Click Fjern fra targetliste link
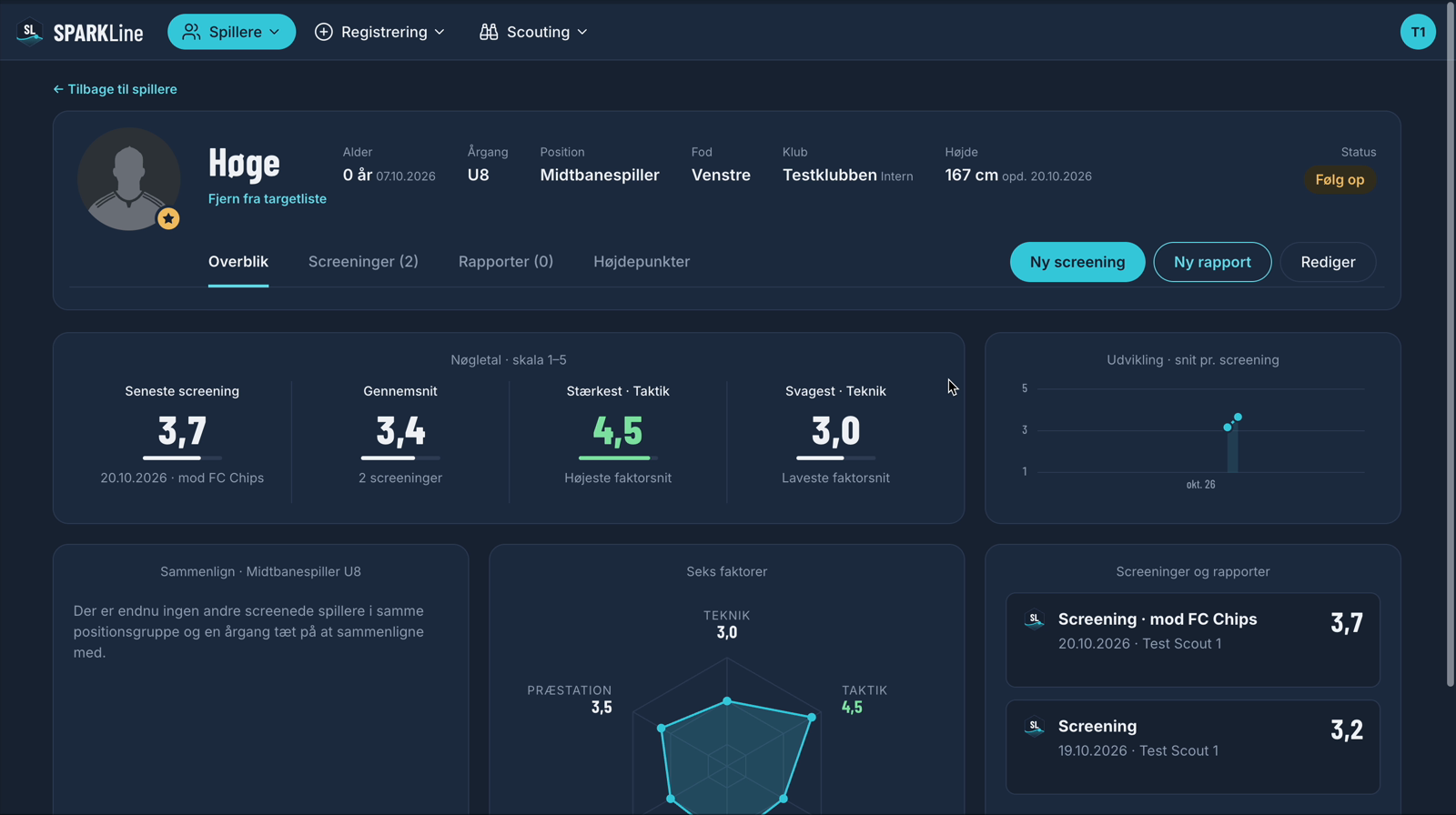Image resolution: width=1456 pixels, height=815 pixels. 268,198
